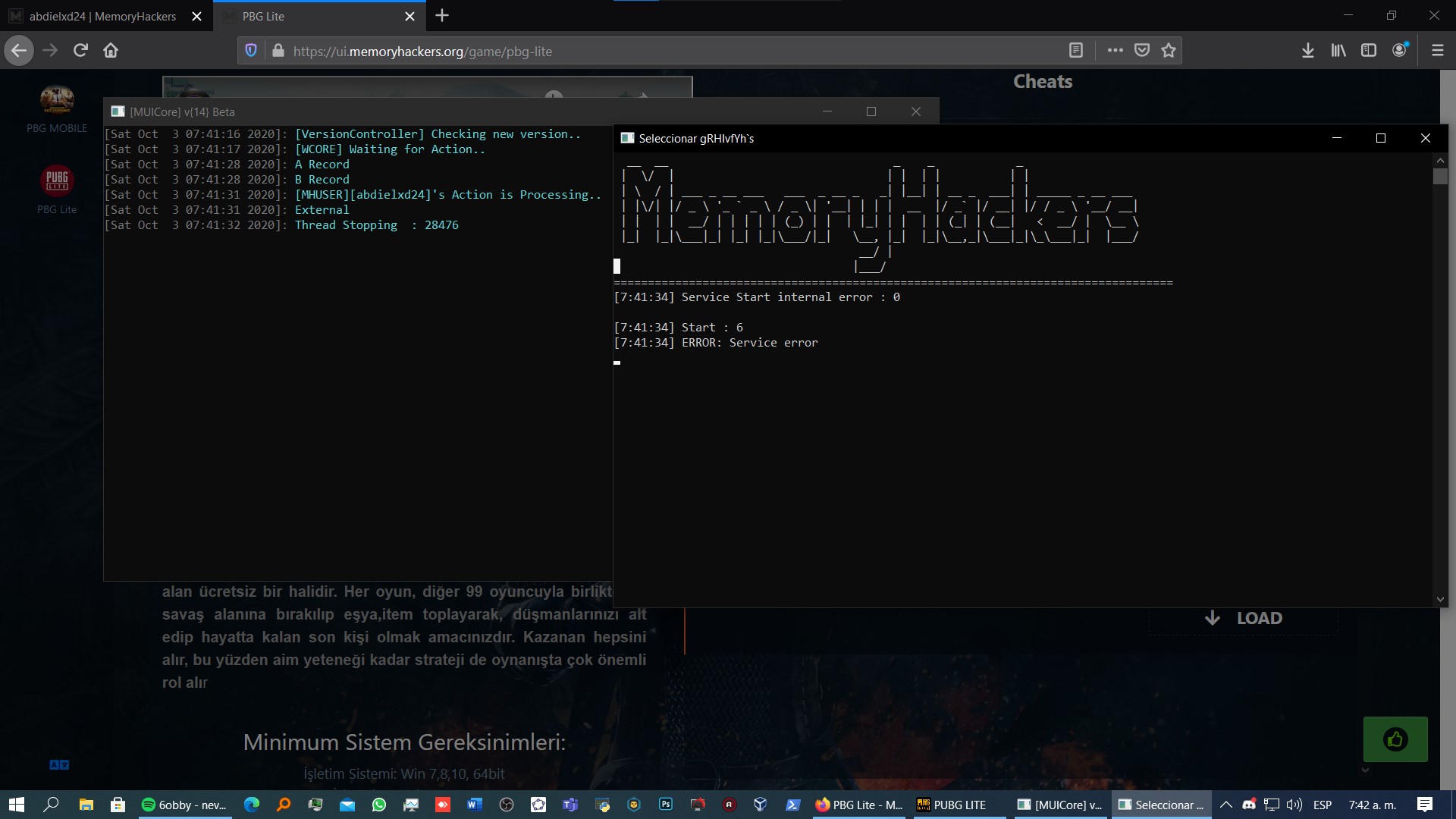Viewport: 1456px width, 819px height.
Task: Close the PBG Lite tab
Action: click(x=410, y=16)
